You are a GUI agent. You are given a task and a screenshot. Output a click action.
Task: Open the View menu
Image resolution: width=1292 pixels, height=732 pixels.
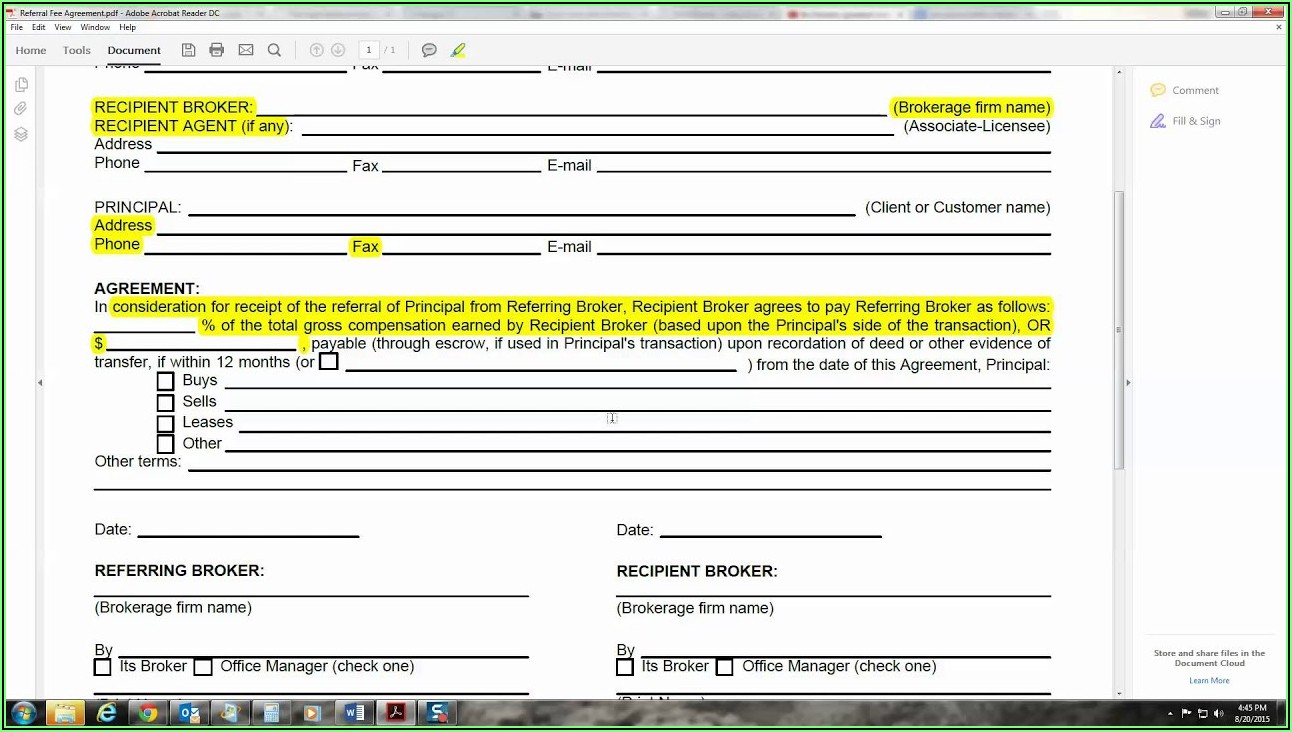point(63,27)
